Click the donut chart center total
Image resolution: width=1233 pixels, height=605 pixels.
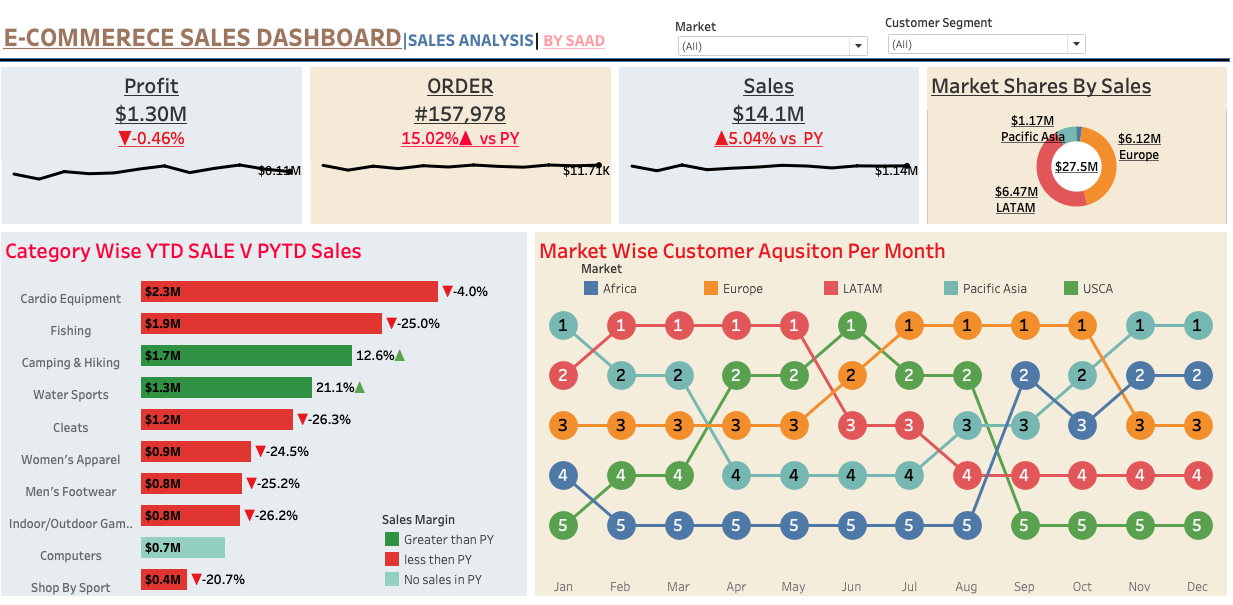point(1076,167)
